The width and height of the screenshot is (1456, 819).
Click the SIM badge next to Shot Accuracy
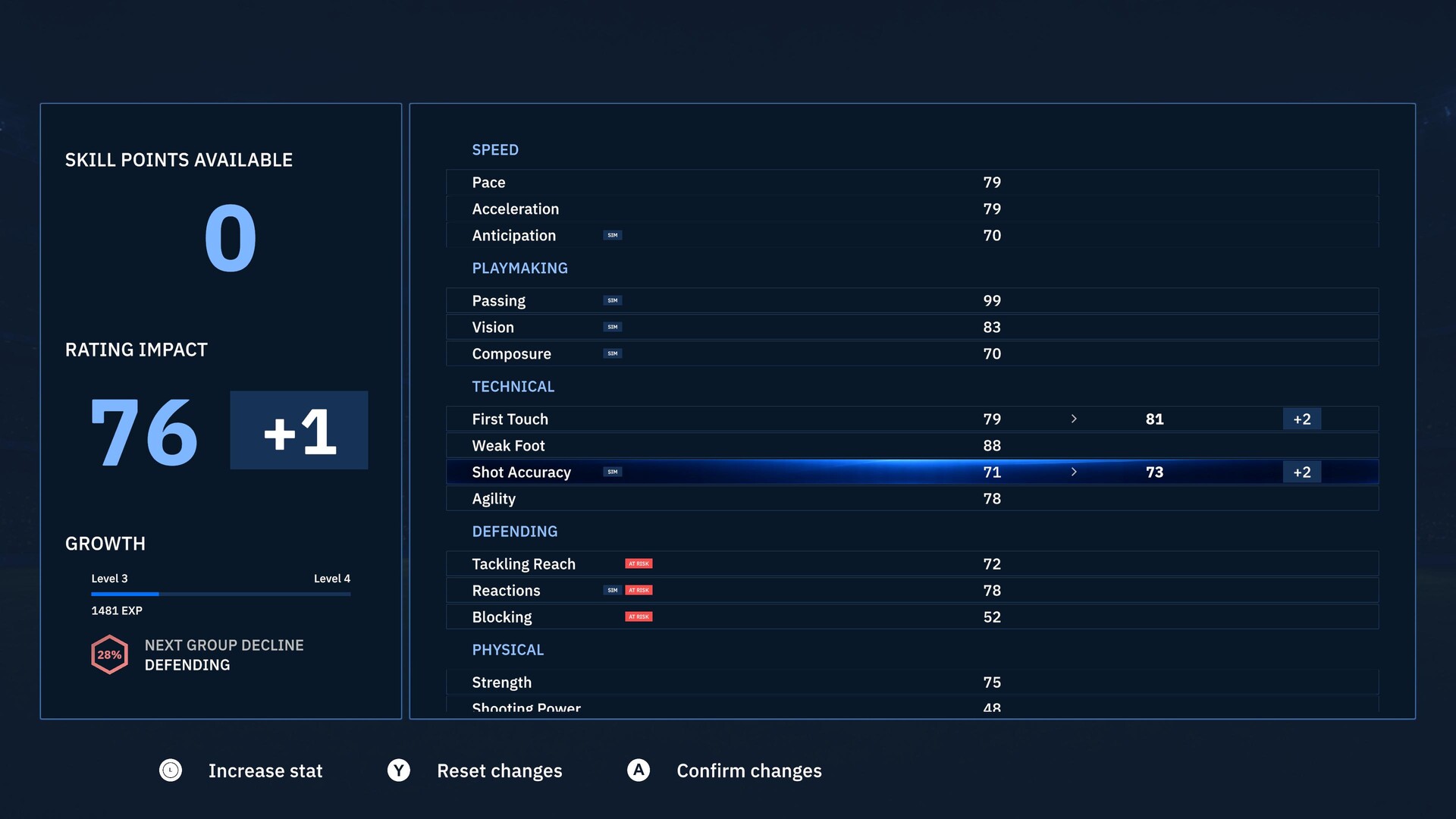tap(613, 472)
